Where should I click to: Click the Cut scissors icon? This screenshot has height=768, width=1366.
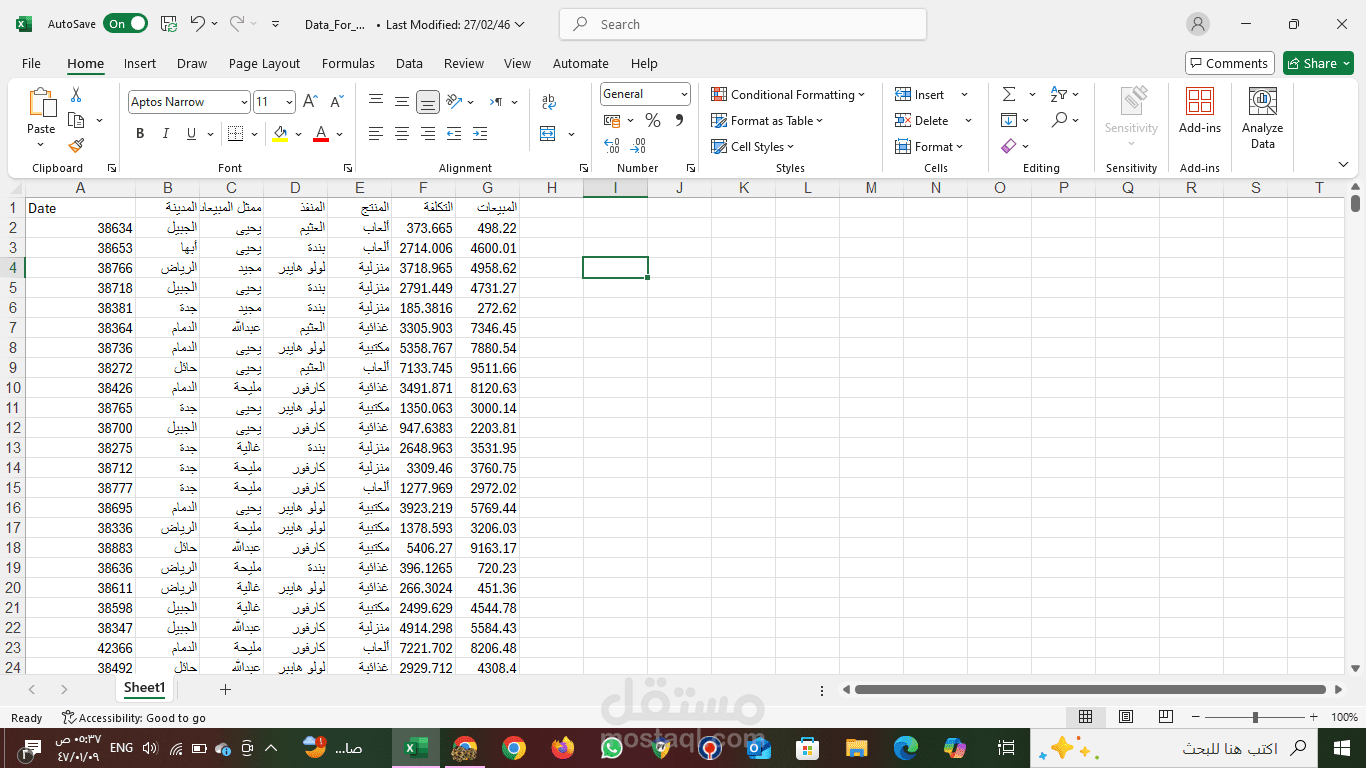tap(76, 95)
